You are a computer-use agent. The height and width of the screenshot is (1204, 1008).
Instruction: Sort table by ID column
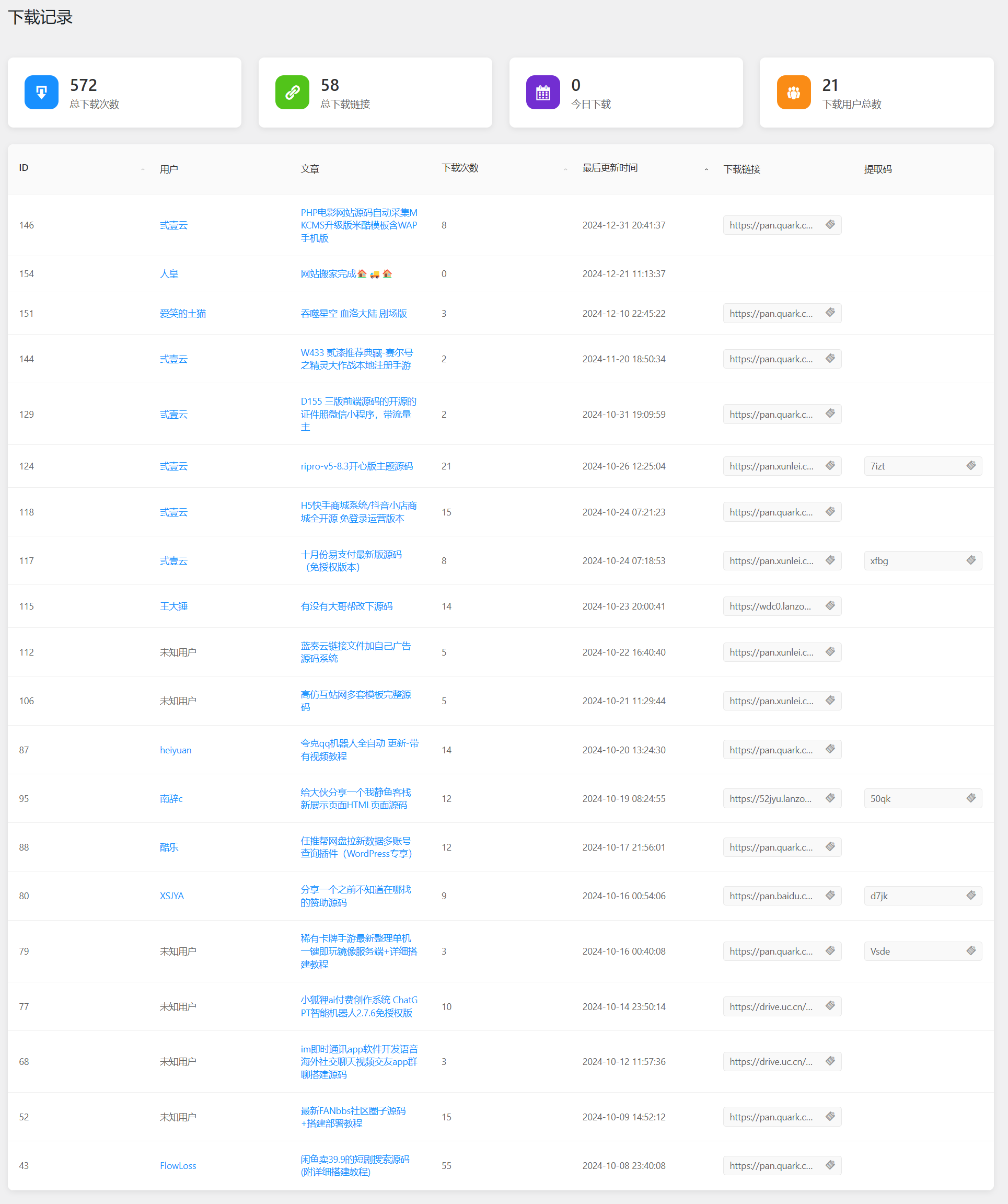143,169
